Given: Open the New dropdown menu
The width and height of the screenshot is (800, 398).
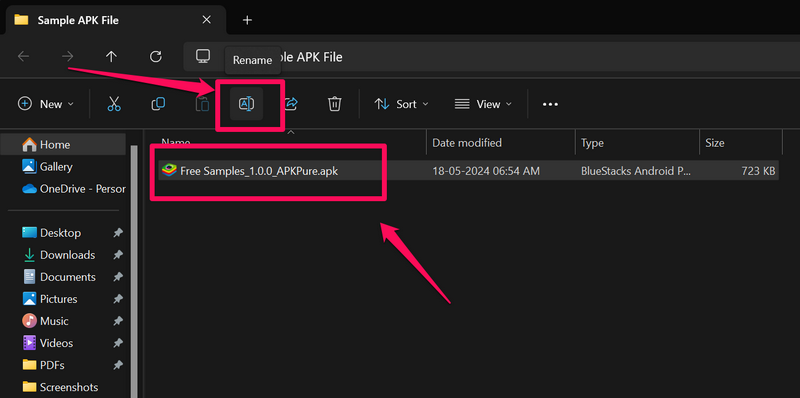Looking at the screenshot, I should tap(46, 104).
